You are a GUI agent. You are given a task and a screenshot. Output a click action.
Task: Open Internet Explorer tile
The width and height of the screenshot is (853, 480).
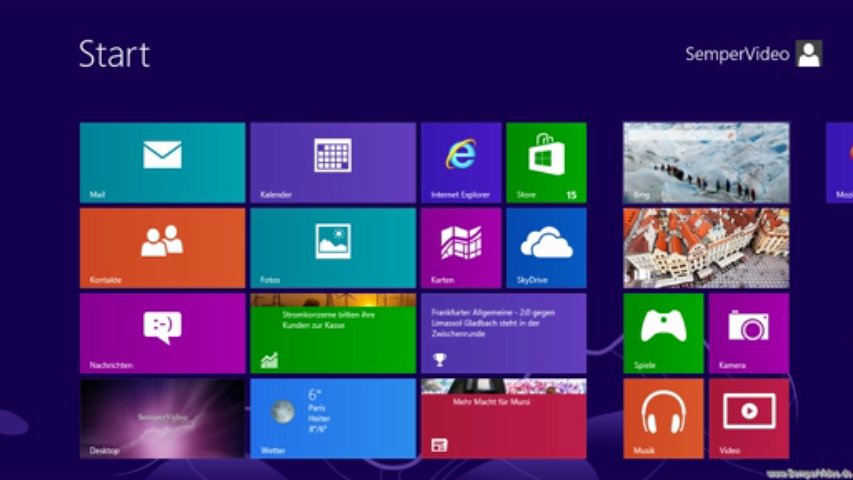[461, 162]
